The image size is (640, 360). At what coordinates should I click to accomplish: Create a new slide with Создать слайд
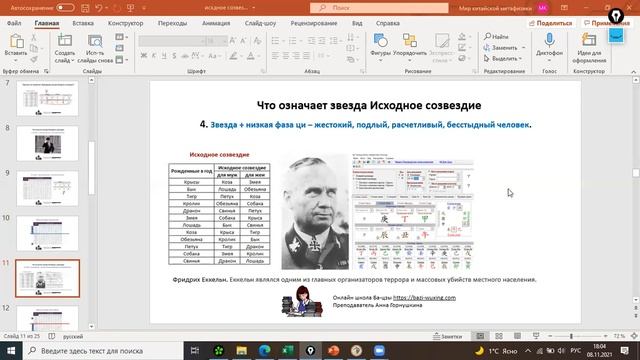coord(64,48)
